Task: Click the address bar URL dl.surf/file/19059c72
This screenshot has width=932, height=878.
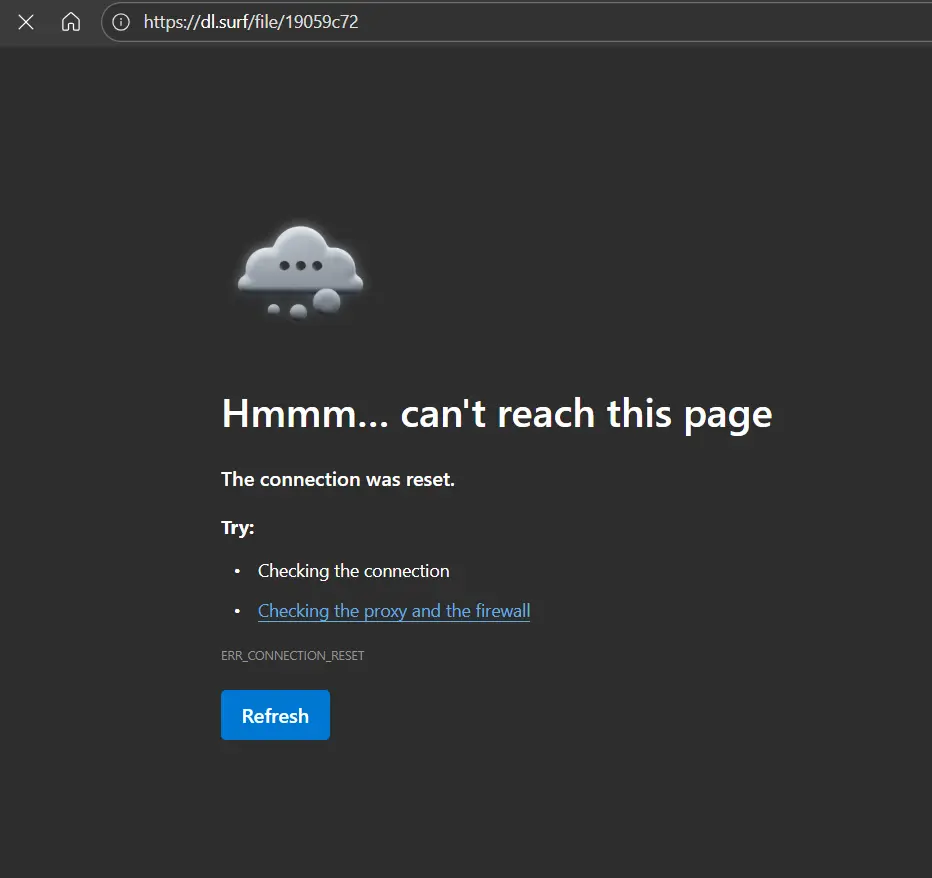Action: click(x=251, y=22)
